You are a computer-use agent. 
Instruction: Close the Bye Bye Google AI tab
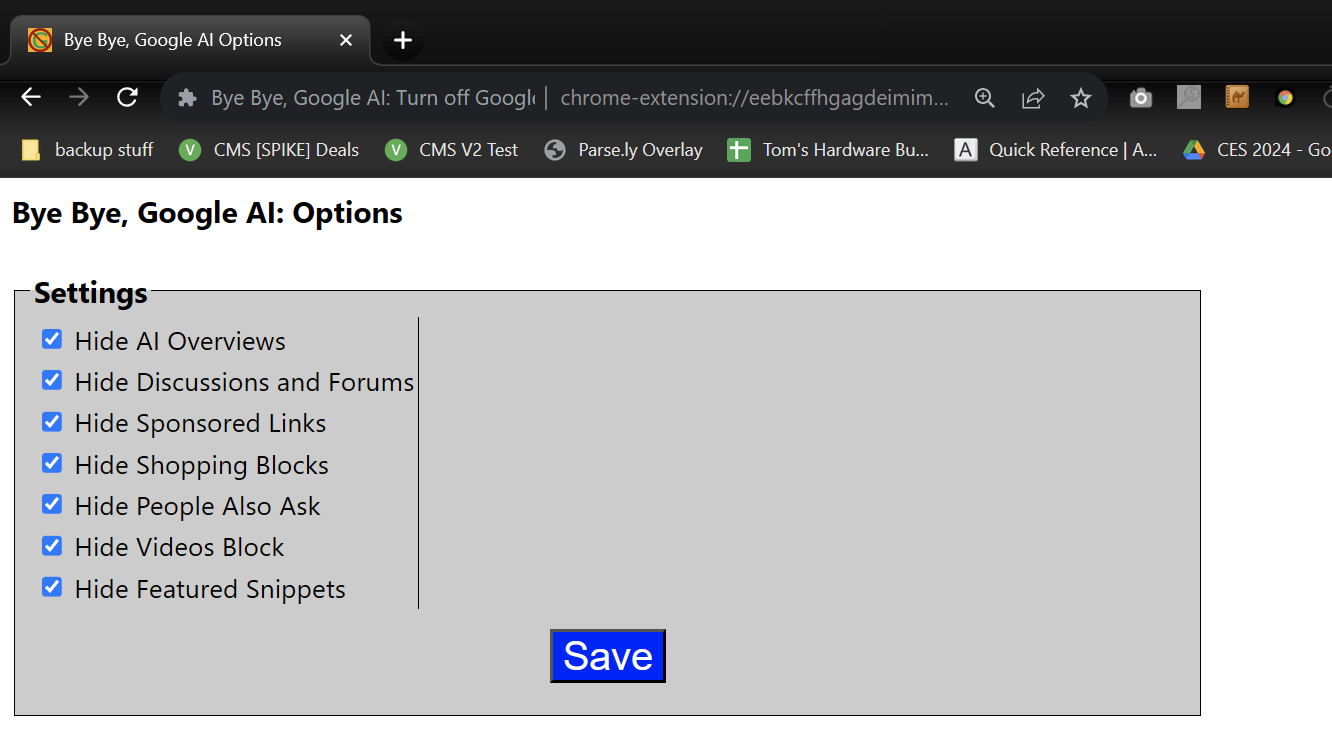click(x=345, y=40)
